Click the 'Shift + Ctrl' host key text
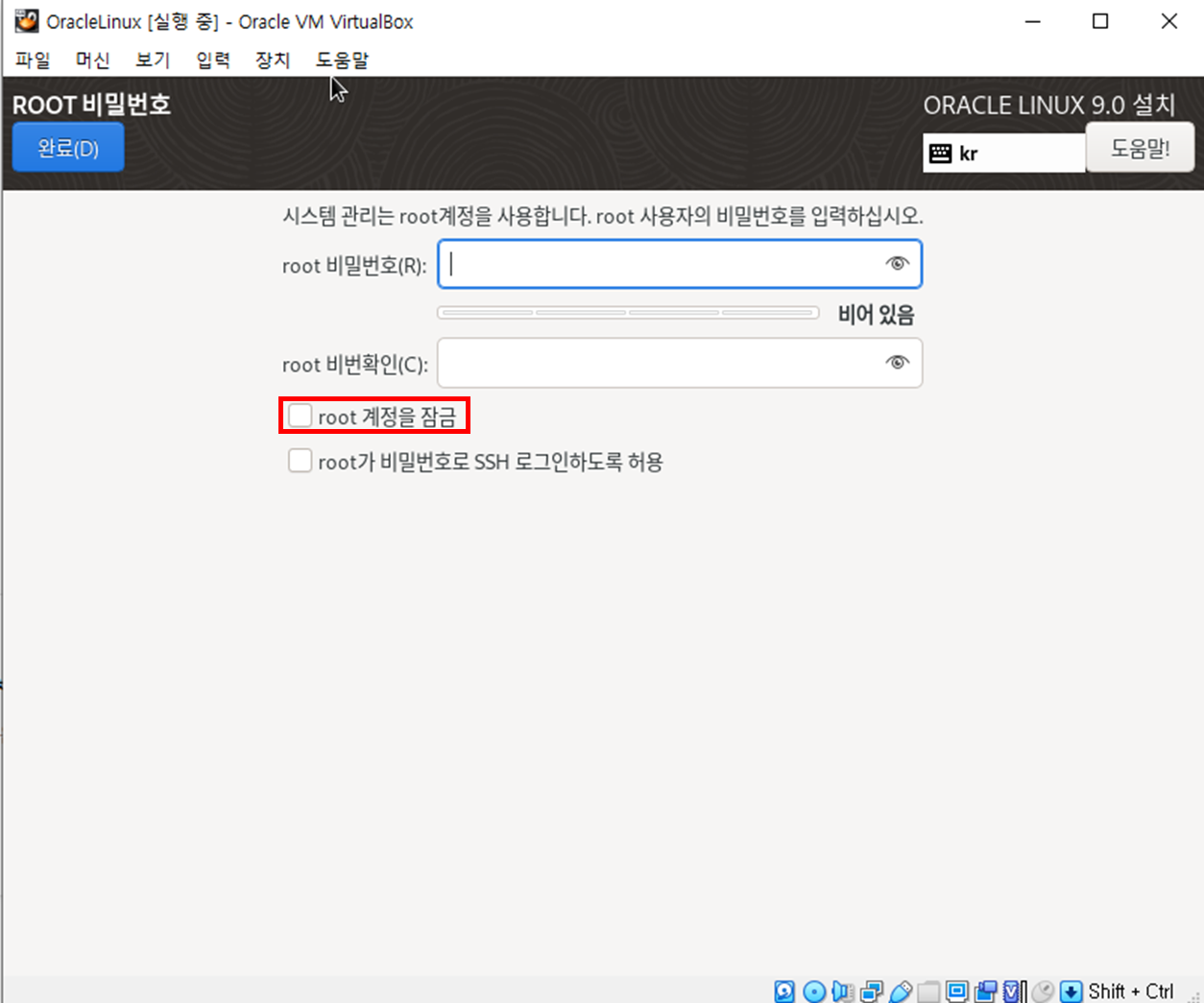This screenshot has width=1204, height=1003. (1130, 991)
